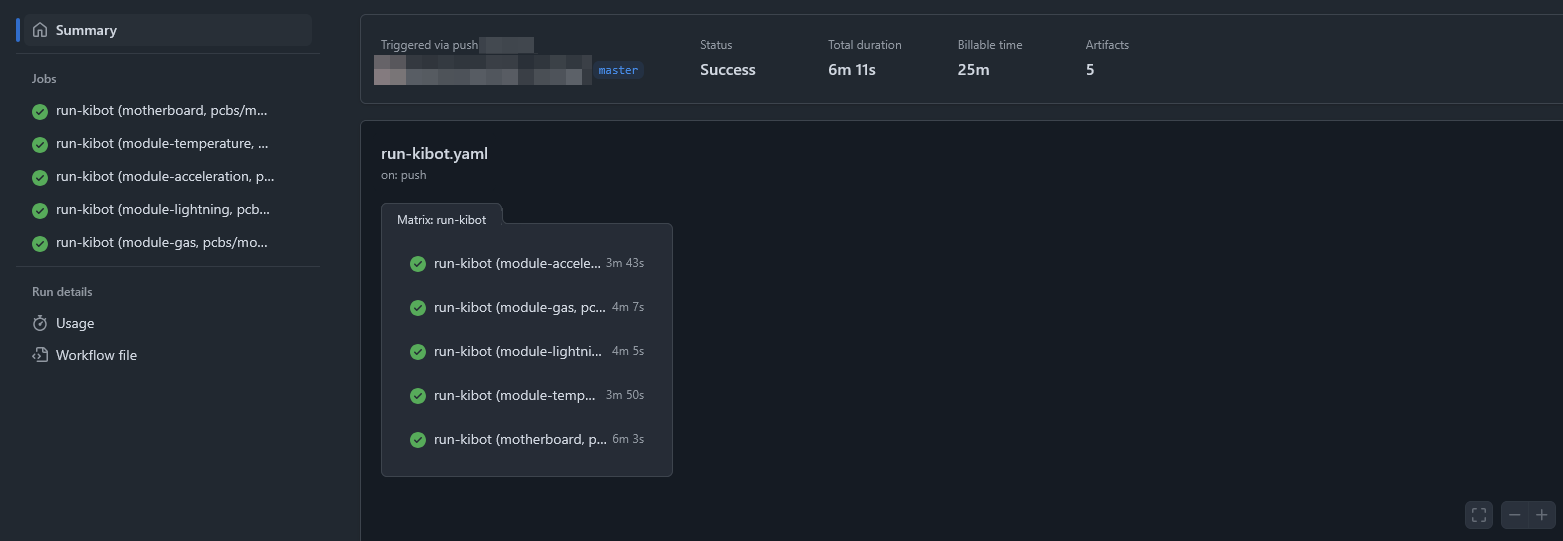Viewport: 1563px width, 541px height.
Task: Click the fullscreen graph icon
Action: (1478, 515)
